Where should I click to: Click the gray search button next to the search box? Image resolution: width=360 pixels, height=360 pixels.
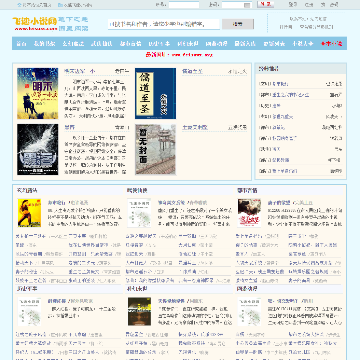(238, 24)
